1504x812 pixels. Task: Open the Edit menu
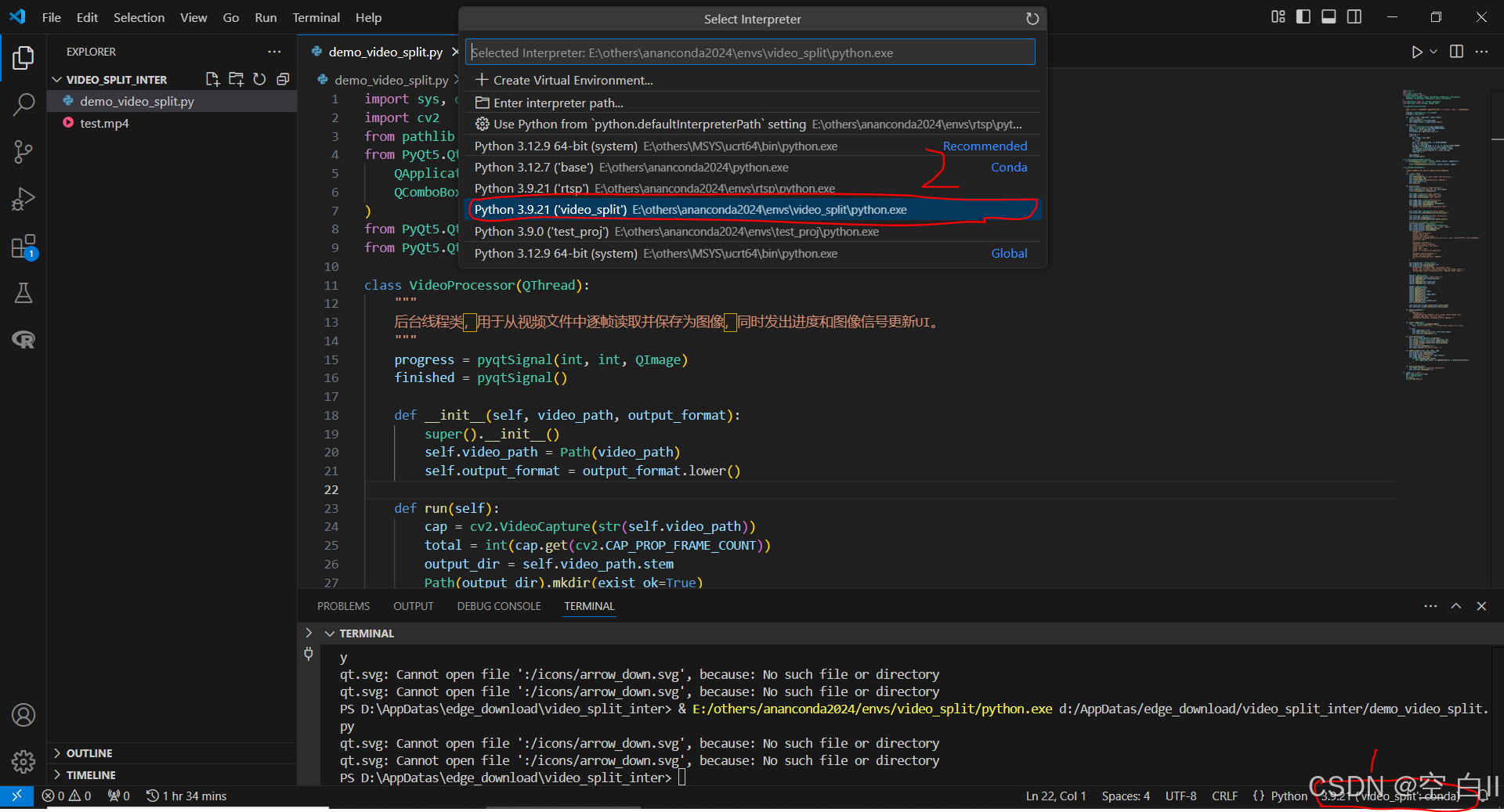(x=87, y=17)
